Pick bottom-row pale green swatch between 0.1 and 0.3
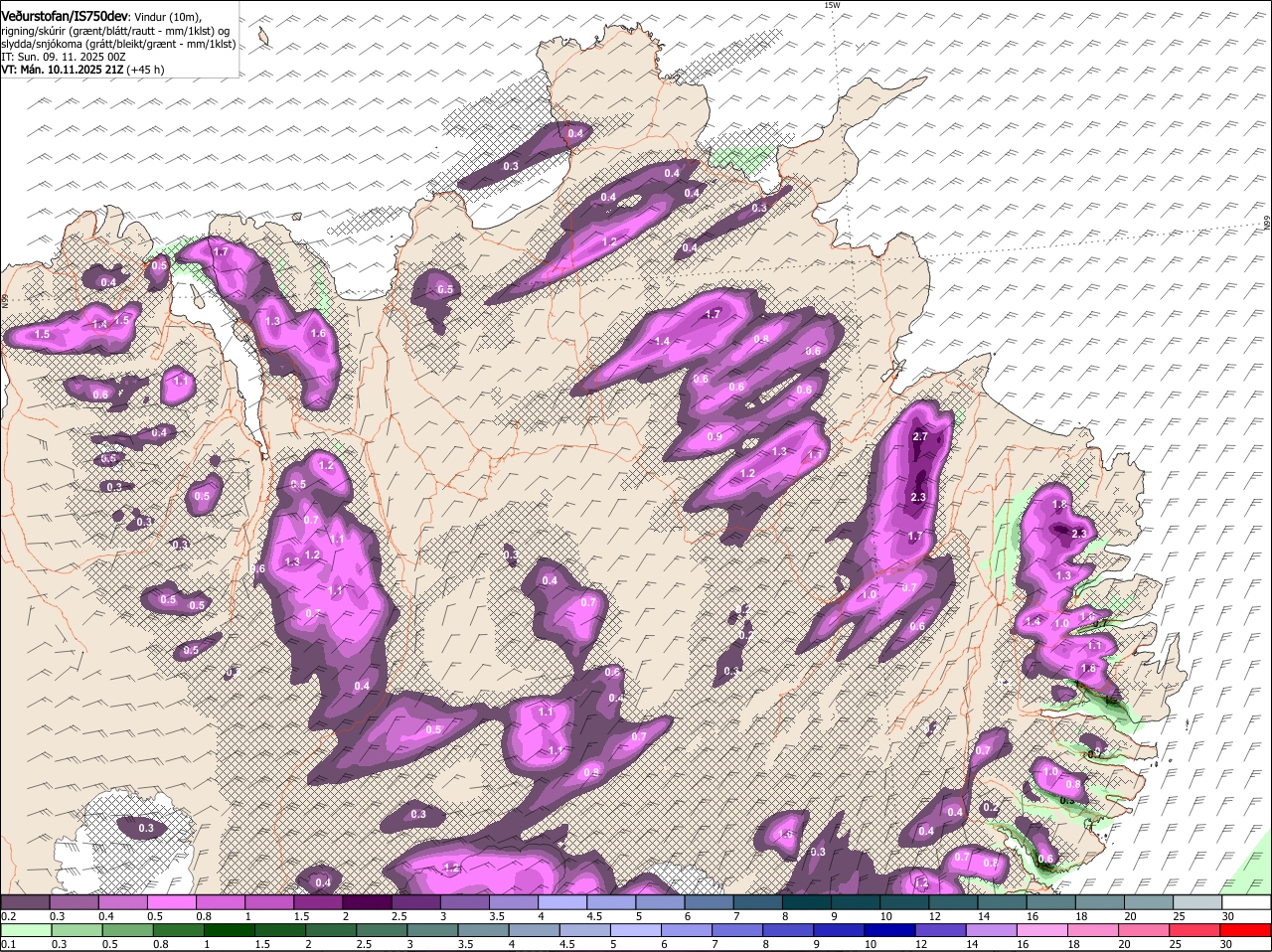Viewport: 1272px width, 952px height. click(25, 930)
